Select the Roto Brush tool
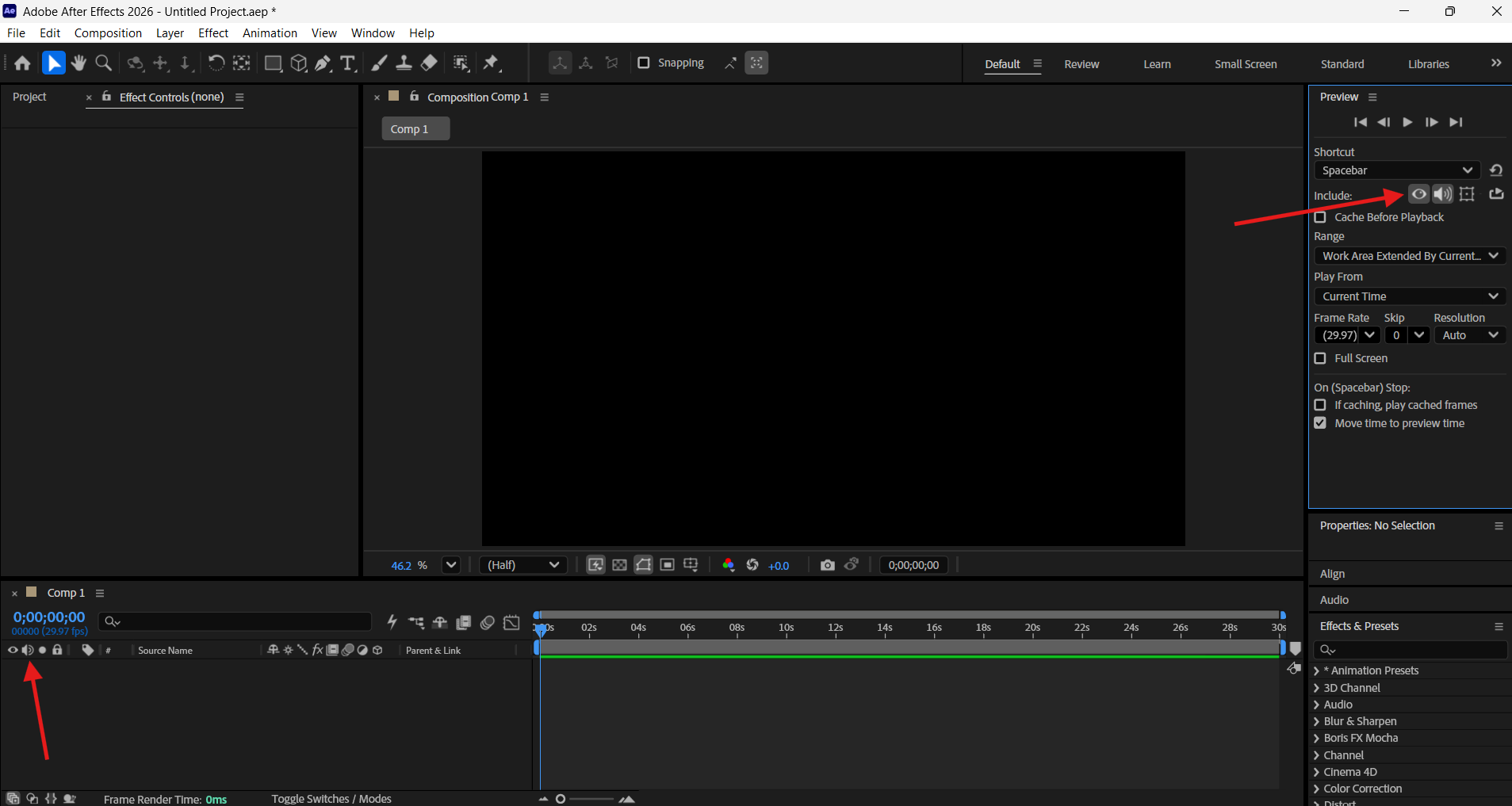This screenshot has height=806, width=1512. [461, 63]
